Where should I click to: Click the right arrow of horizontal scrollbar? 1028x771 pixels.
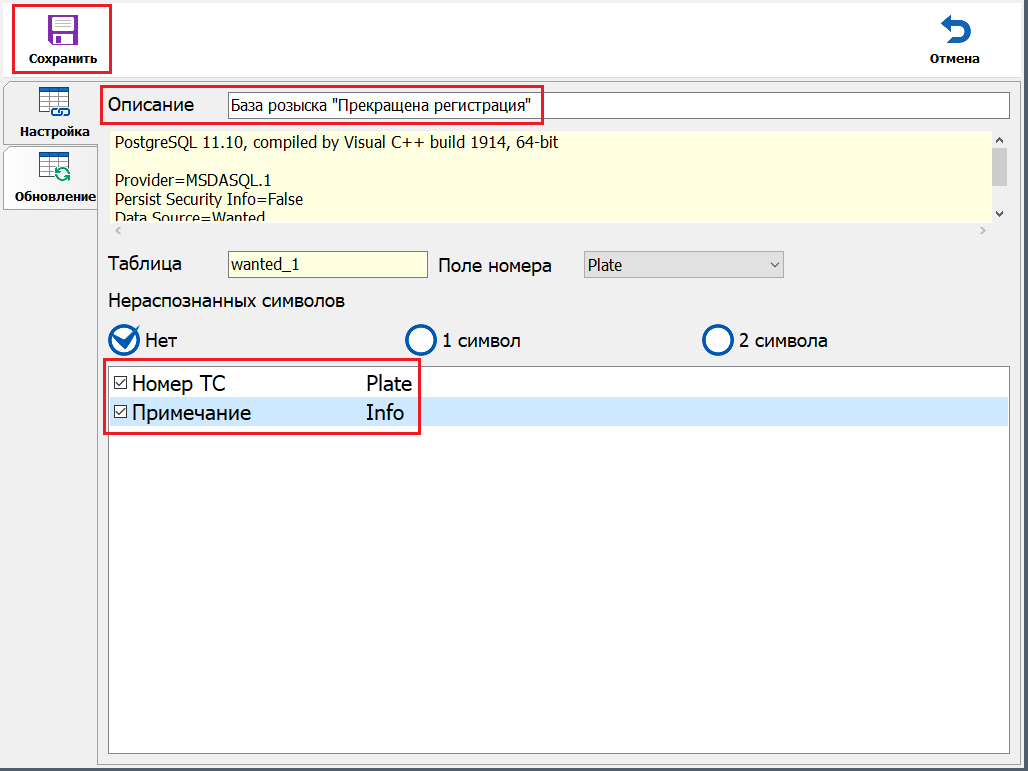click(x=982, y=231)
